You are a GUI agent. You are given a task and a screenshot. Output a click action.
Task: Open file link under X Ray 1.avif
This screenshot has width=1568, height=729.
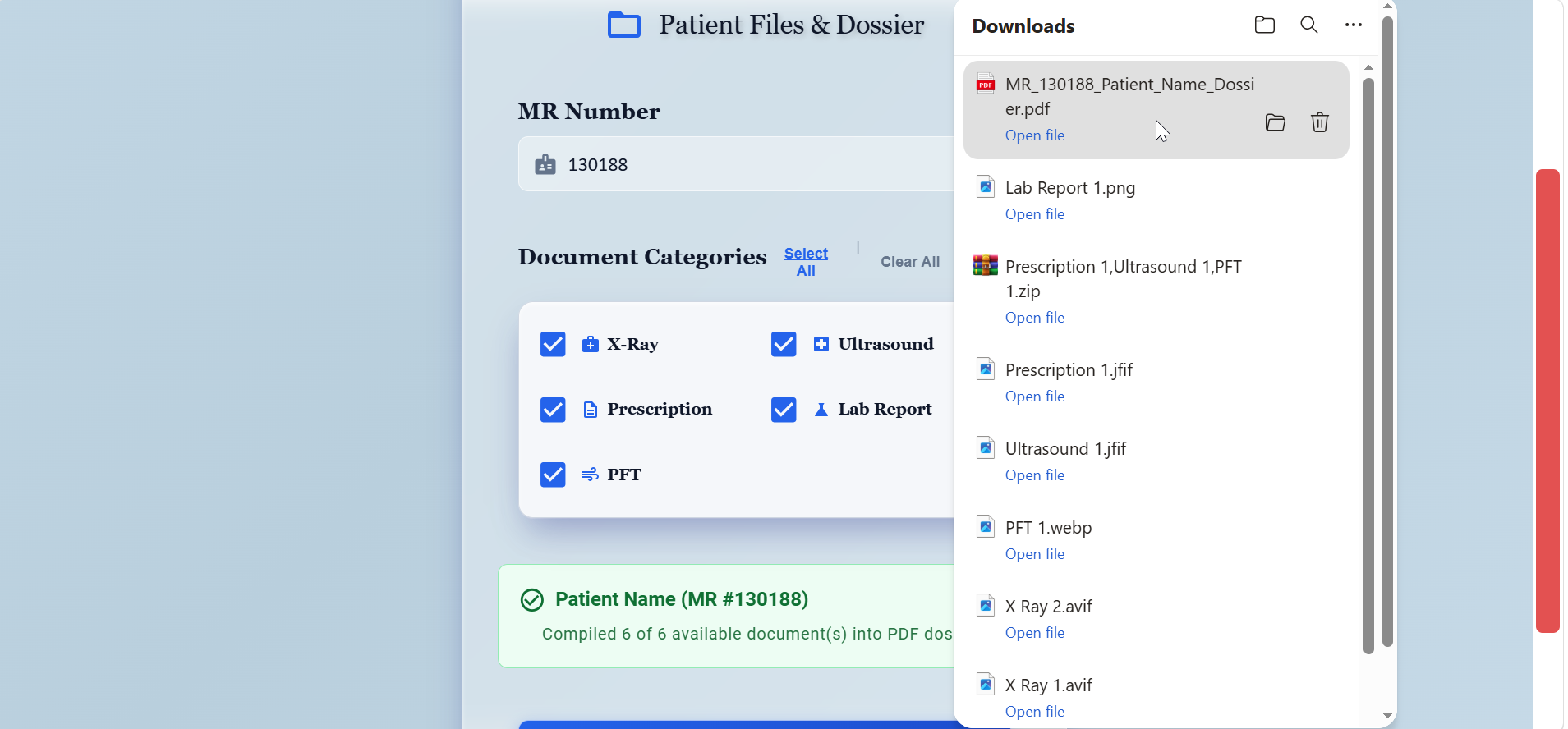point(1035,712)
